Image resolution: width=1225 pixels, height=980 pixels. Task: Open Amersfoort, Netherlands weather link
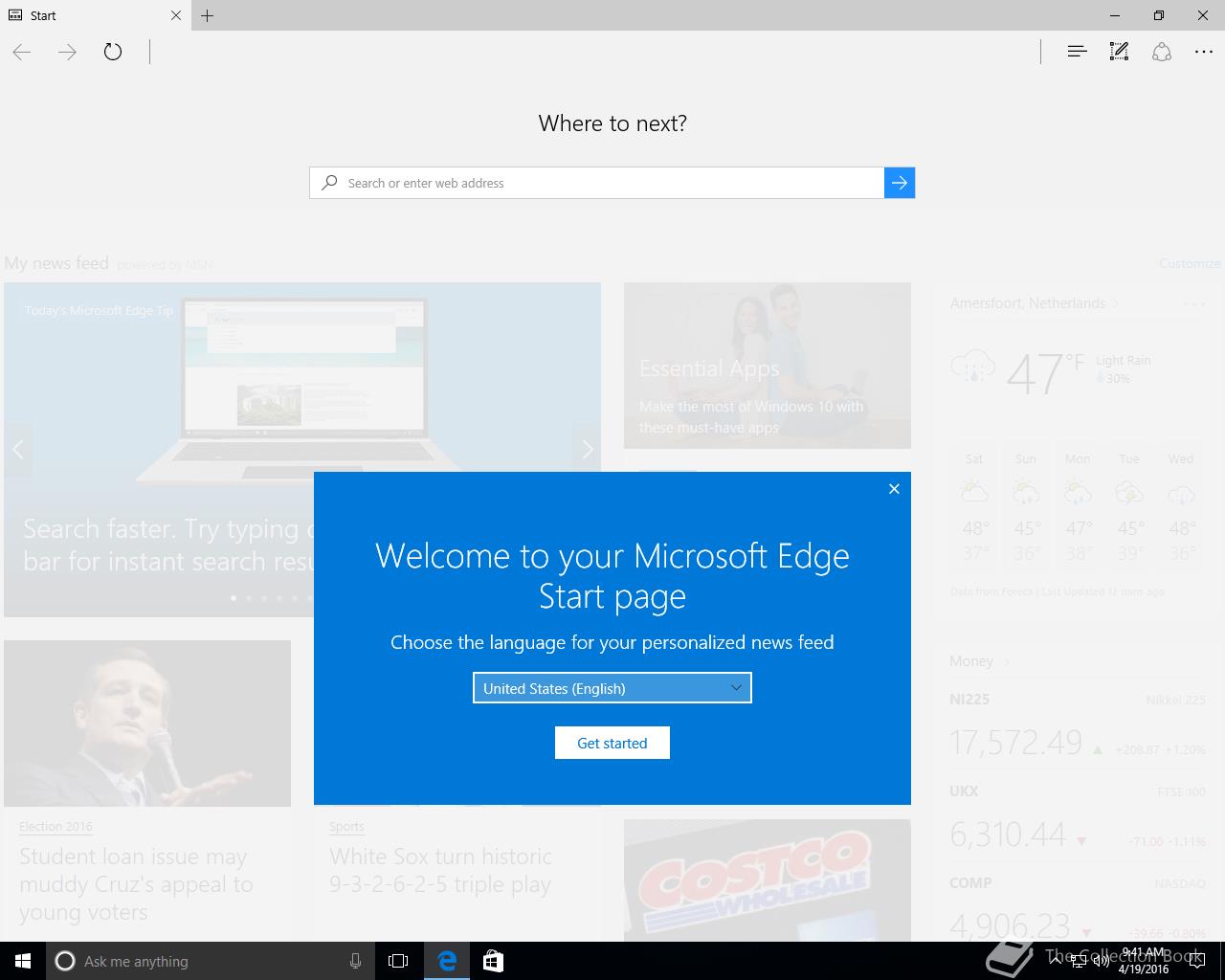tap(1034, 303)
